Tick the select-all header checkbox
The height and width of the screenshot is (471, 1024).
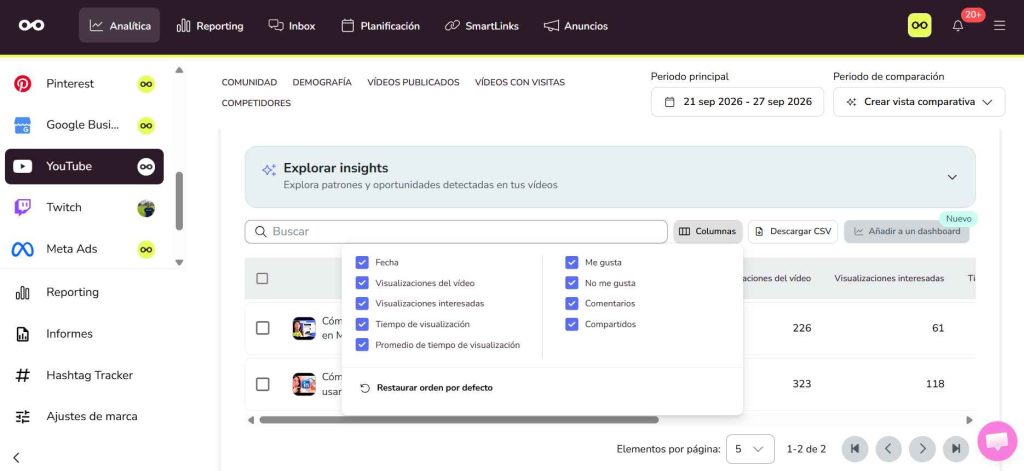[262, 278]
